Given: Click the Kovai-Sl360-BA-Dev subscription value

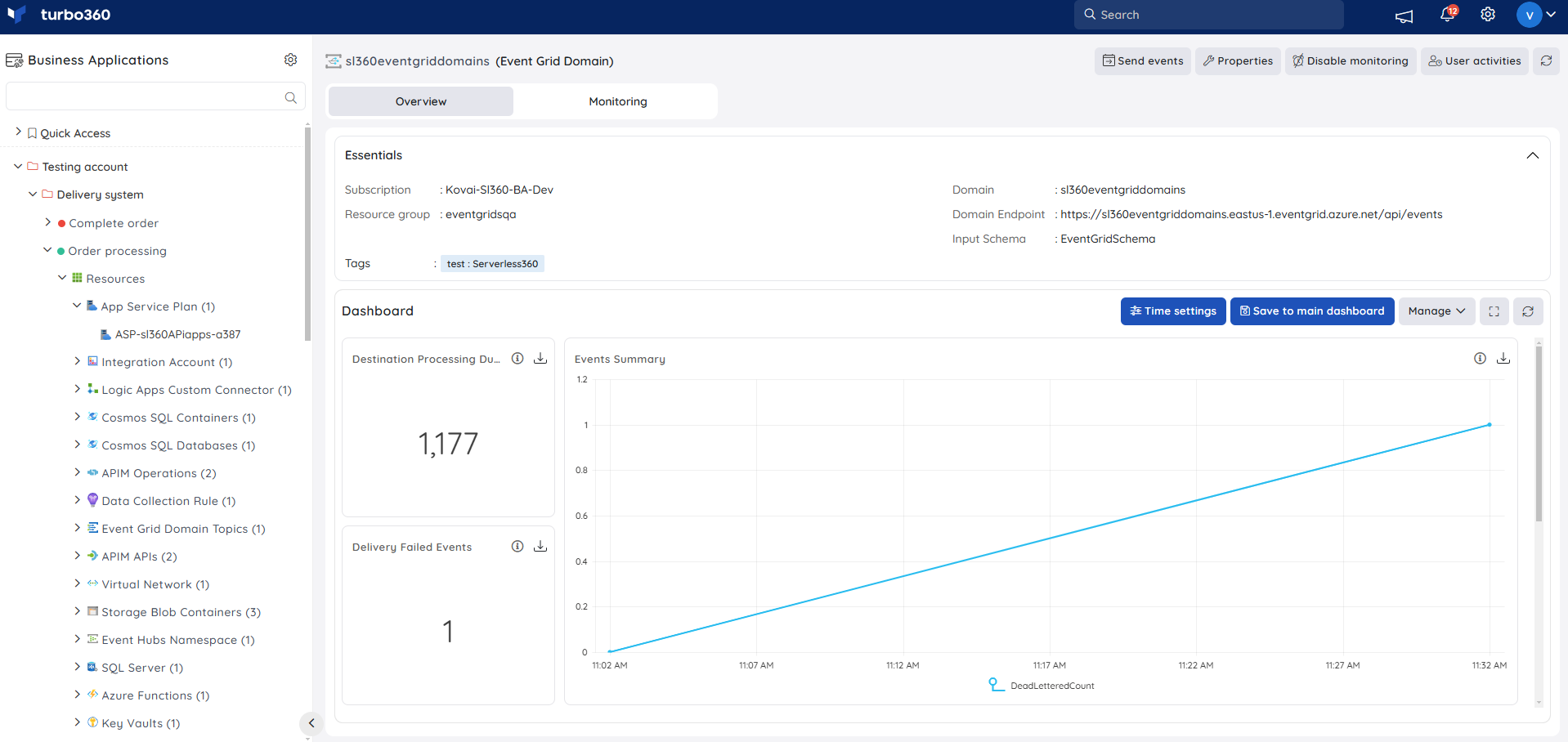Looking at the screenshot, I should click(500, 190).
